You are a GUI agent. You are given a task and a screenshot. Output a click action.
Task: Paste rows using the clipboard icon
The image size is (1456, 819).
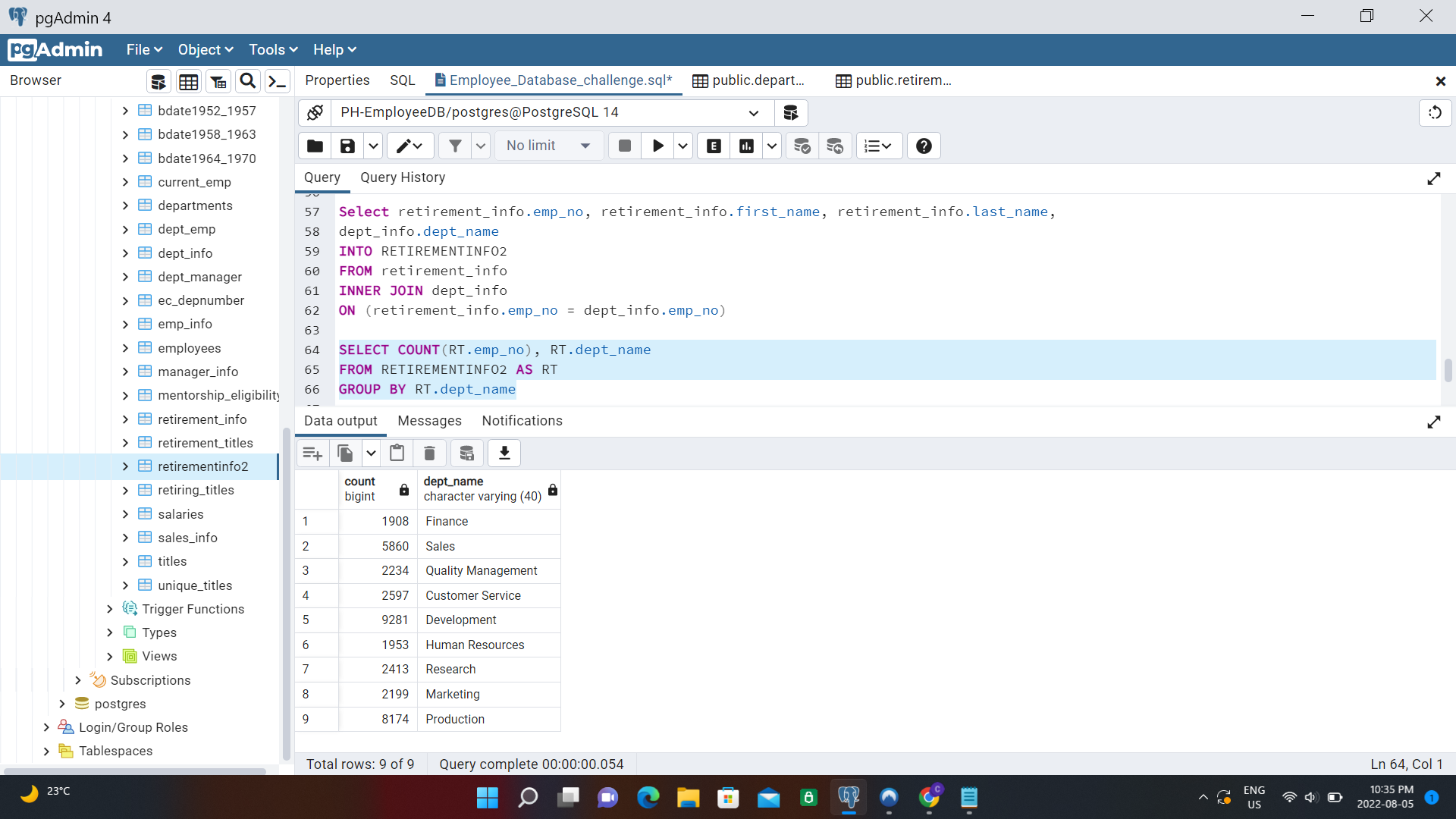tap(397, 453)
